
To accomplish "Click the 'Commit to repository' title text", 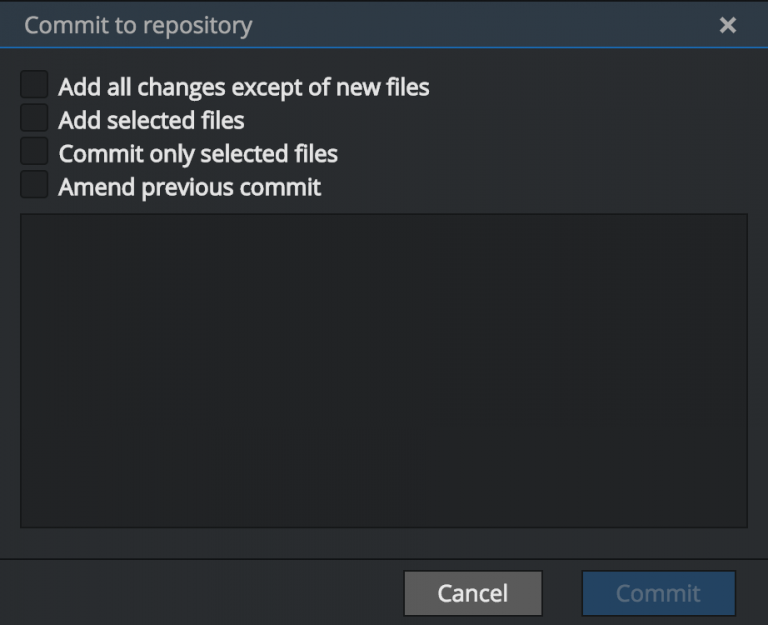I will coord(138,25).
